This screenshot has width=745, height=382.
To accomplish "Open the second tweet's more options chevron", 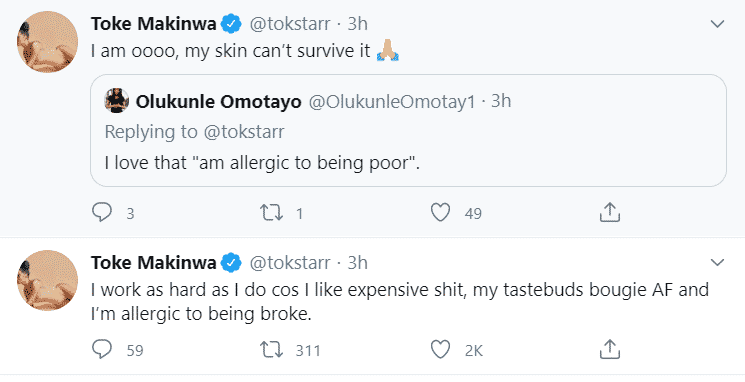I will 717,262.
